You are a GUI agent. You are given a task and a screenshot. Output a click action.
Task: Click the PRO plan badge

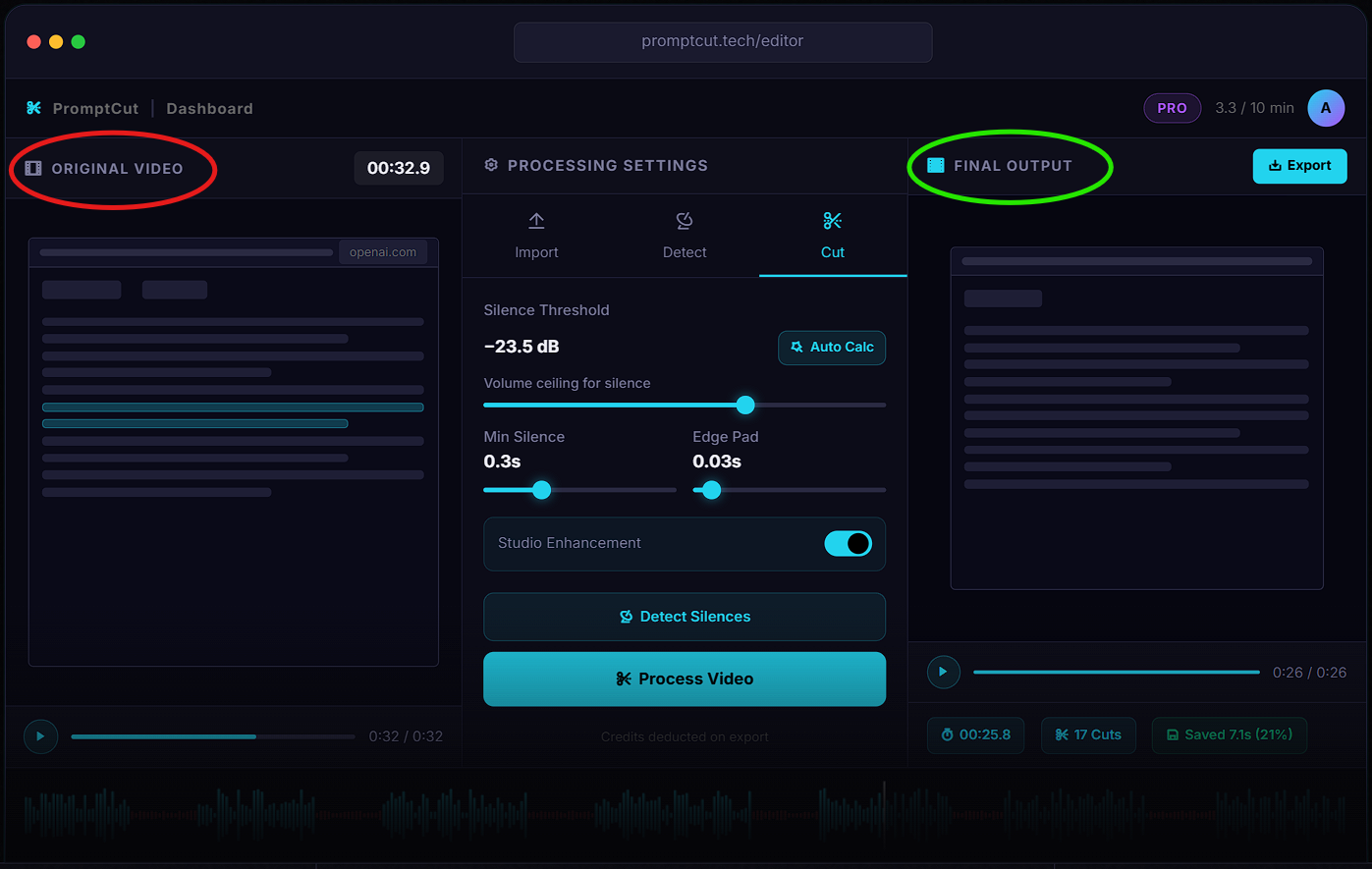click(x=1172, y=108)
